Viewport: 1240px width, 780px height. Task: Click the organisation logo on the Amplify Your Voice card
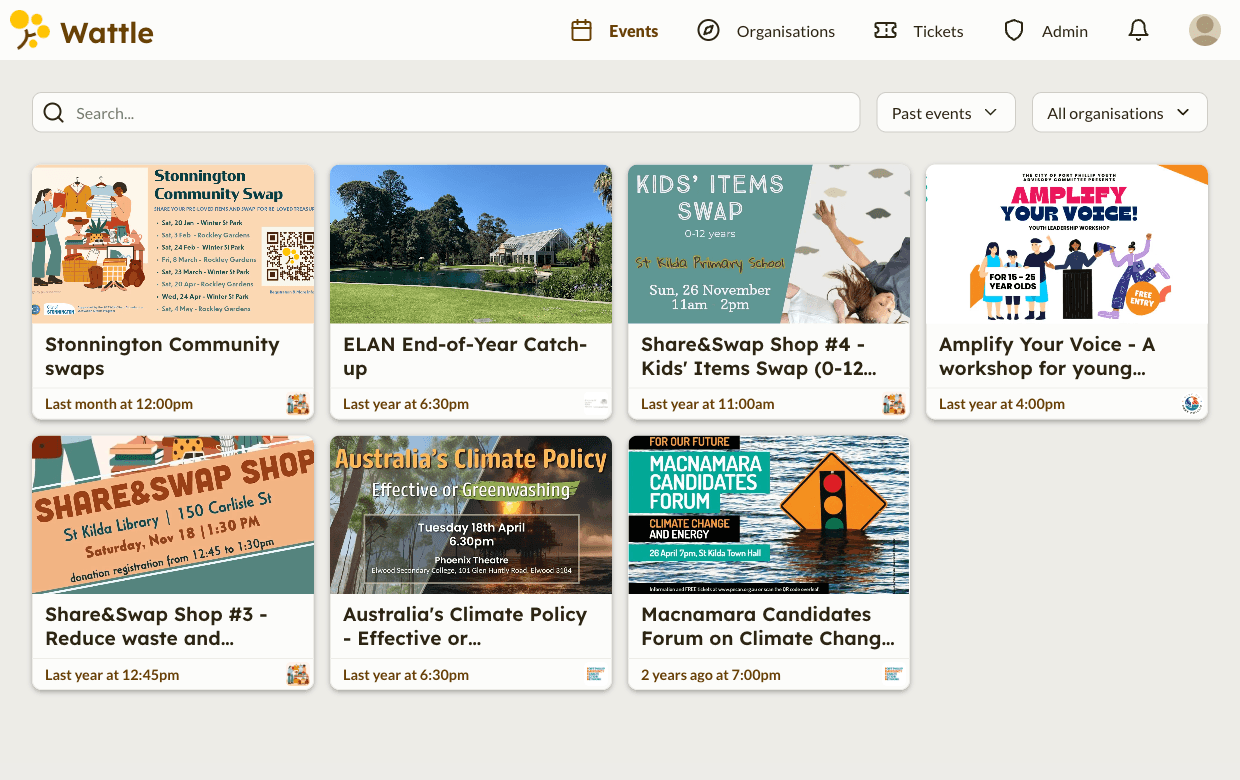[x=1190, y=404]
